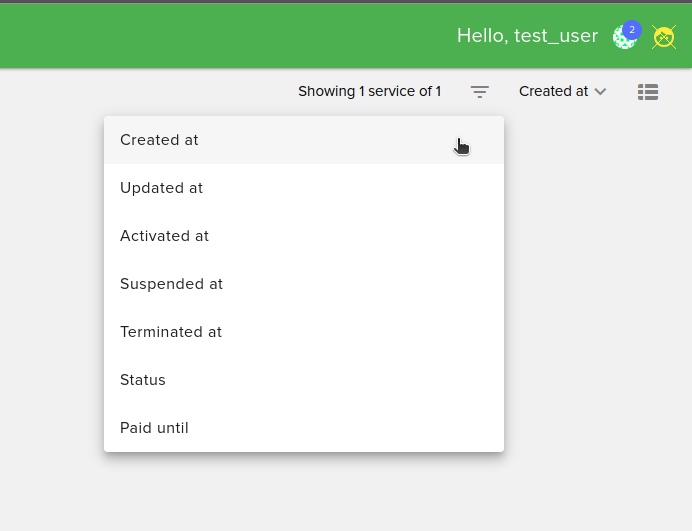Click the Hello, test_user greeting
692x531 pixels.
(x=527, y=36)
